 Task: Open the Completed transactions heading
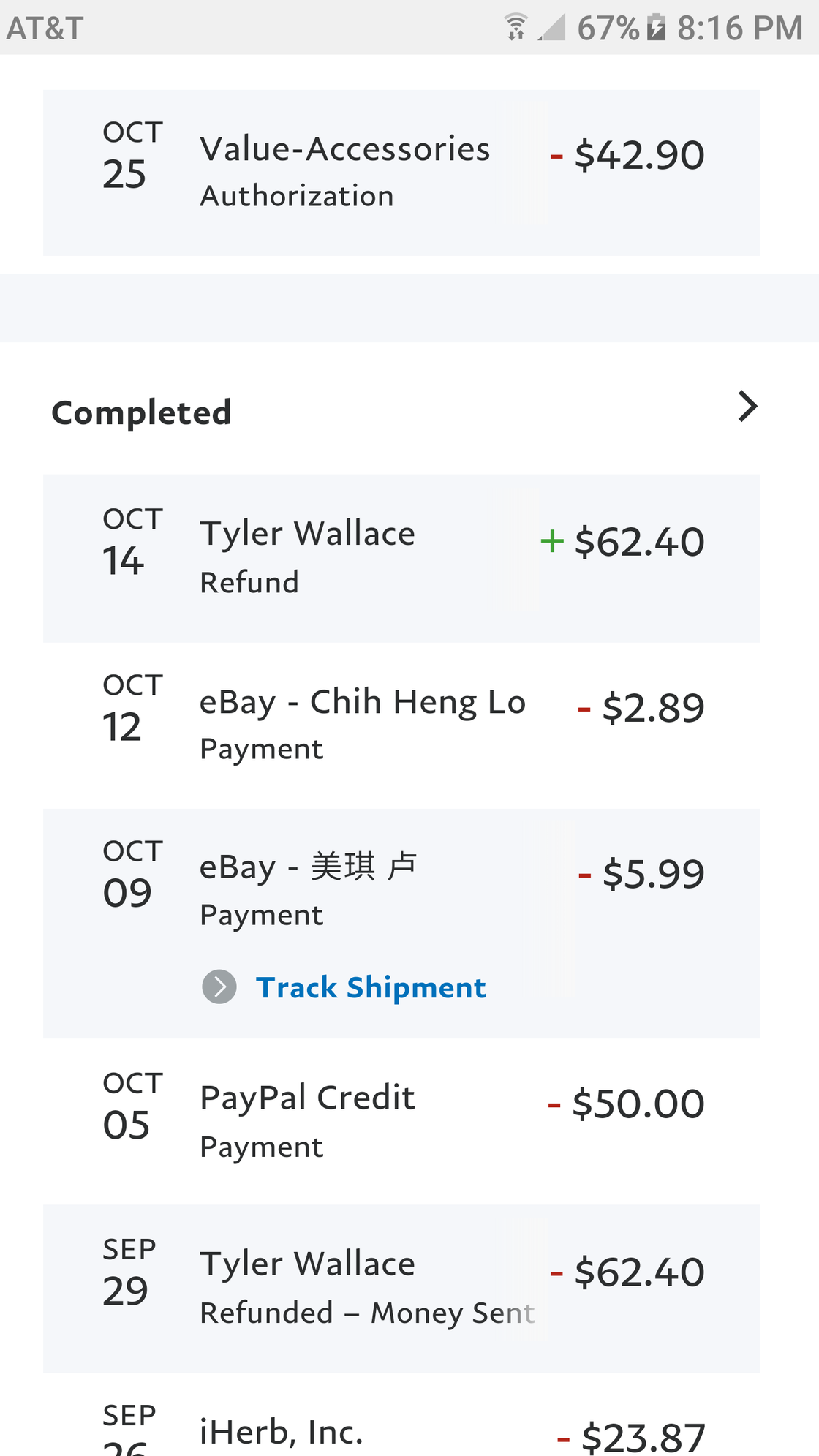pos(141,413)
